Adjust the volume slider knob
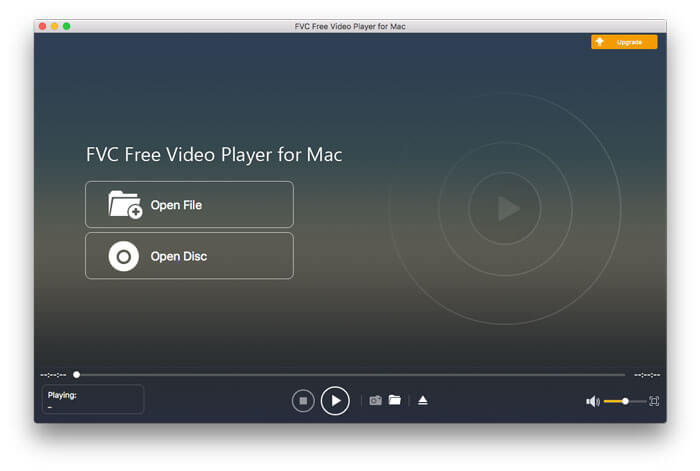The image size is (700, 471). [x=625, y=401]
